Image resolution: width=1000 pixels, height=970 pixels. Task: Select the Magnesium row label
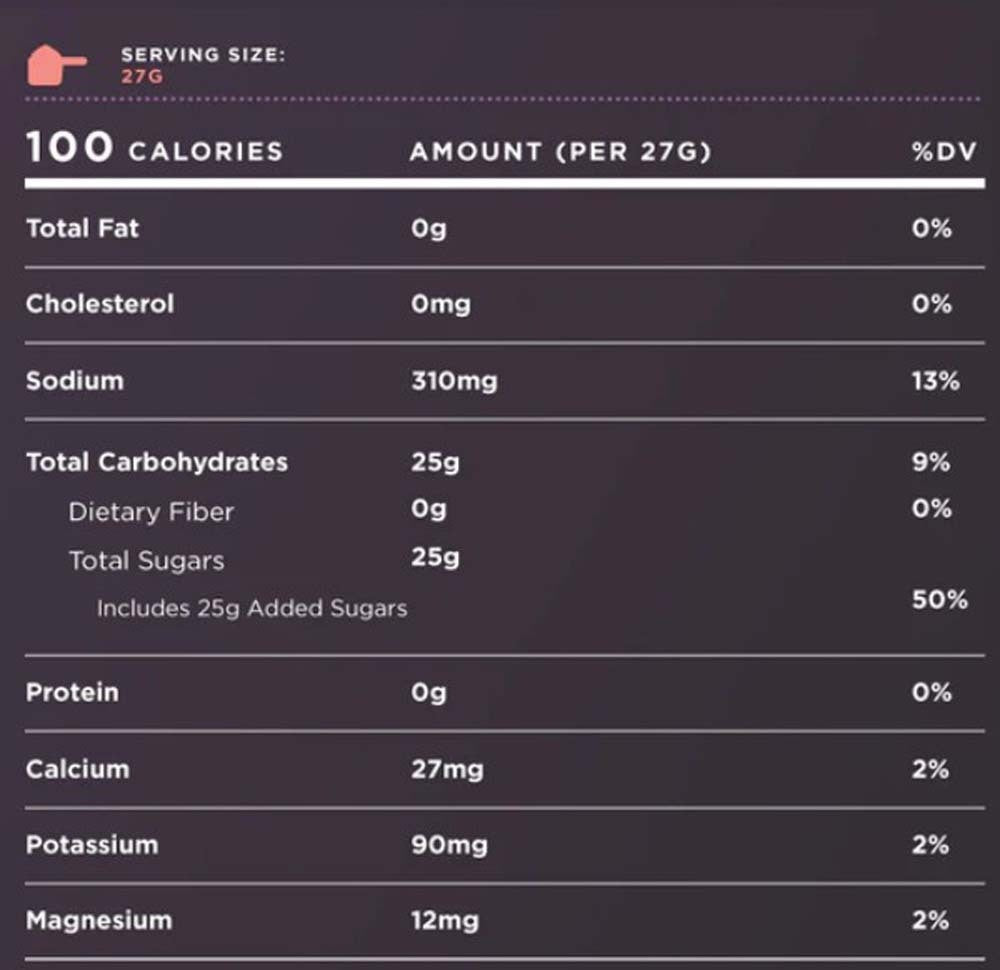99,920
